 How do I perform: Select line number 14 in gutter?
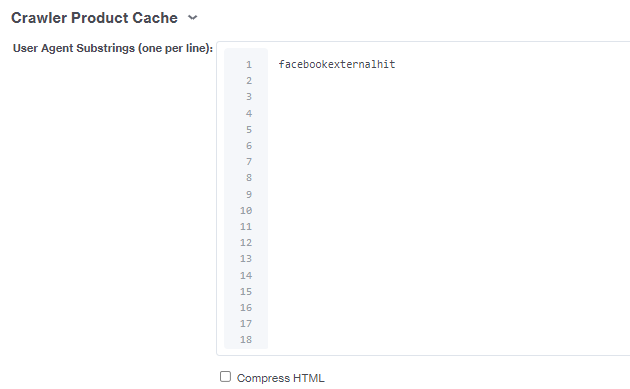[x=246, y=275]
